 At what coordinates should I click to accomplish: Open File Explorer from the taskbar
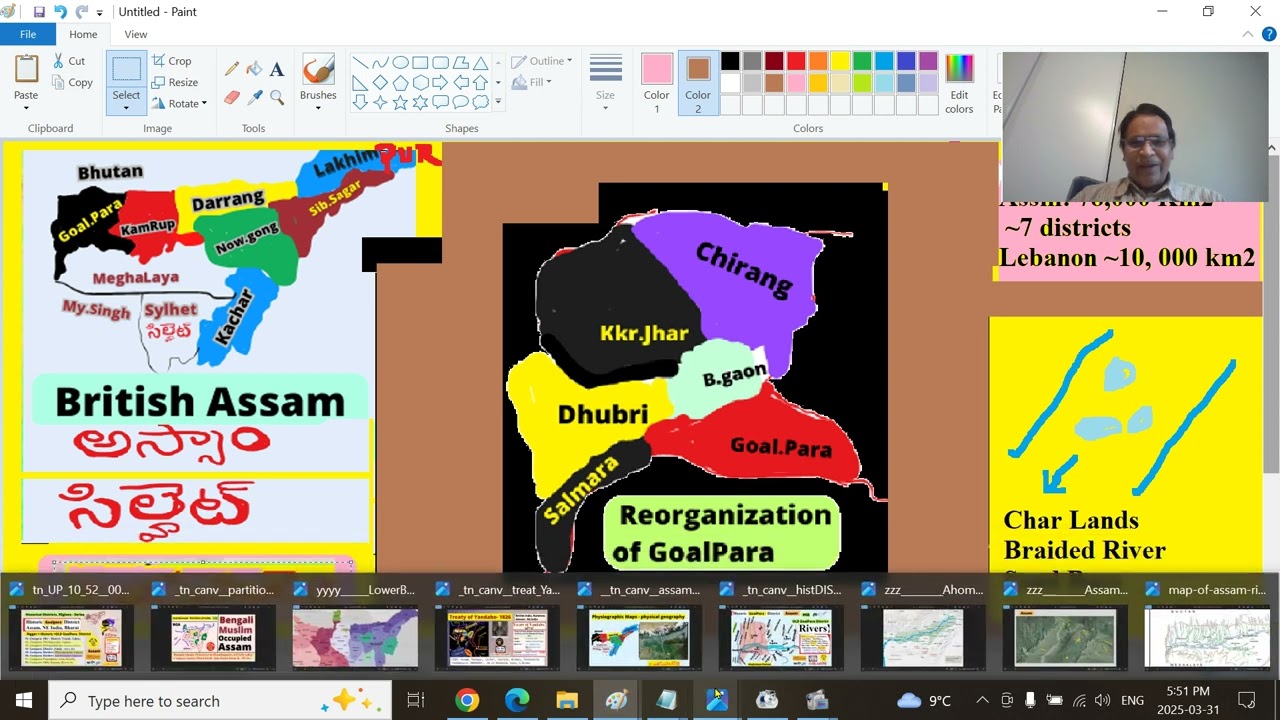pyautogui.click(x=567, y=700)
